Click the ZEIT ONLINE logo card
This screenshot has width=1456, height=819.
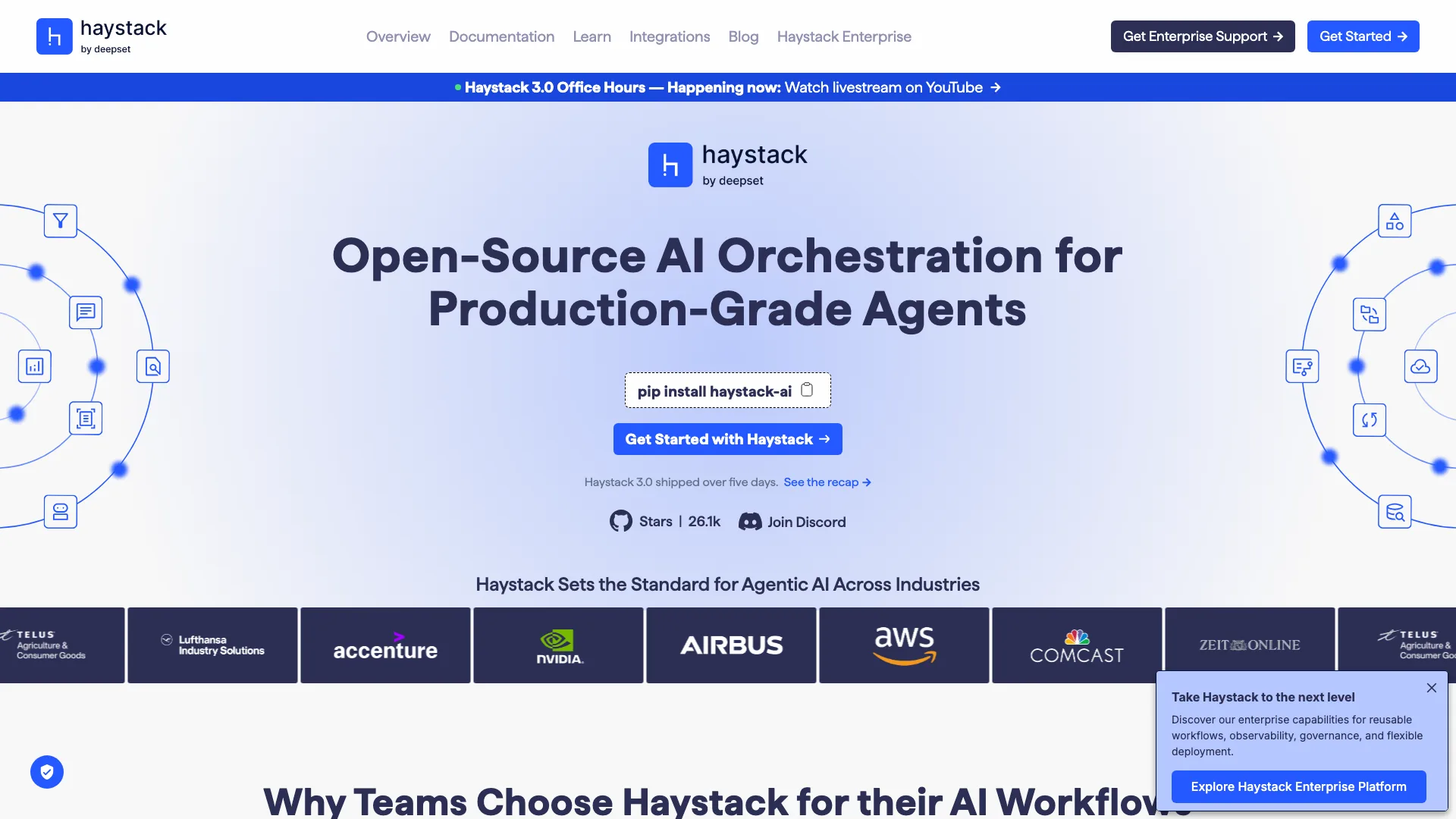(x=1250, y=639)
